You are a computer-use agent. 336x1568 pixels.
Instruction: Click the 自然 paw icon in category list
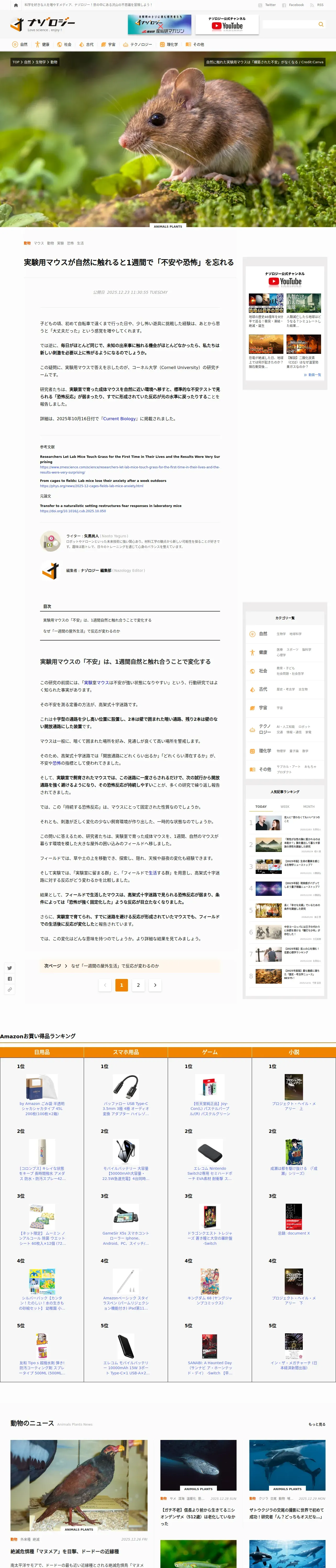point(253,634)
